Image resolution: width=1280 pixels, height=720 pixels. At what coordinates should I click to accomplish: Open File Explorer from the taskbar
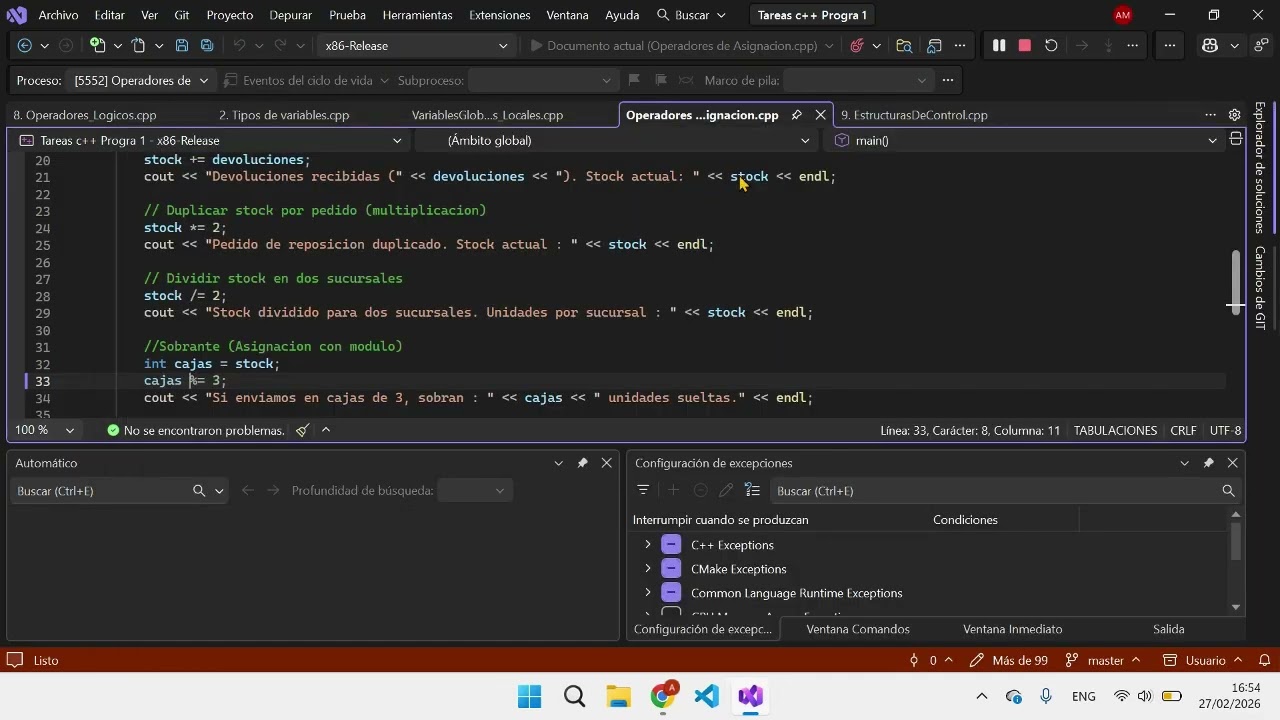tap(619, 696)
